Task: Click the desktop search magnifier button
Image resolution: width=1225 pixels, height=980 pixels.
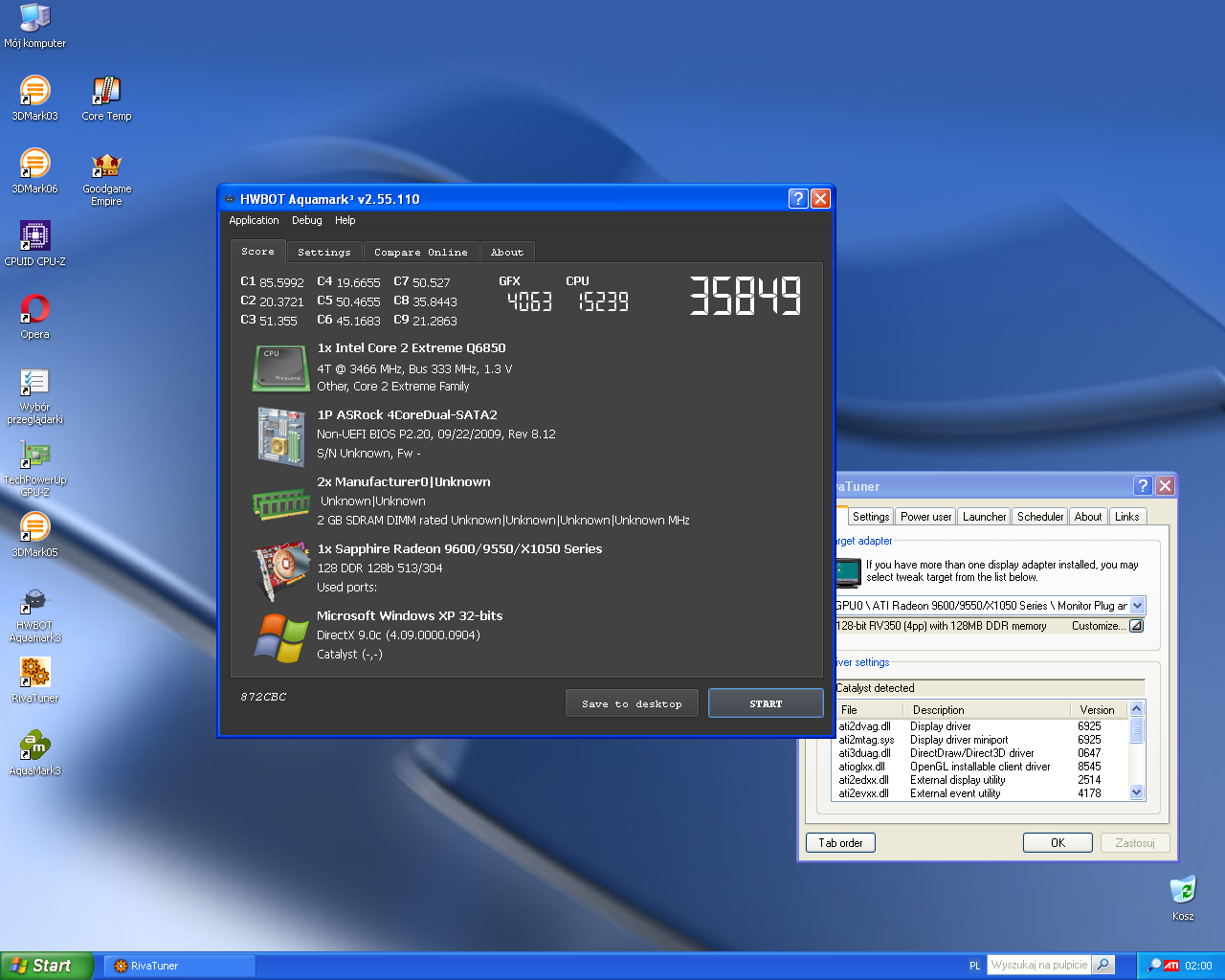Action: click(x=1103, y=965)
